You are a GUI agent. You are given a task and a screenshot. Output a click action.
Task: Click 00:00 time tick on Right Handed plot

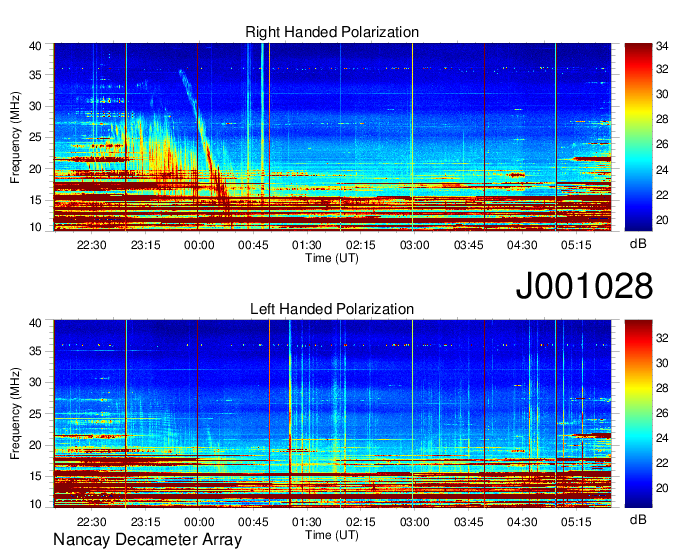pos(199,245)
